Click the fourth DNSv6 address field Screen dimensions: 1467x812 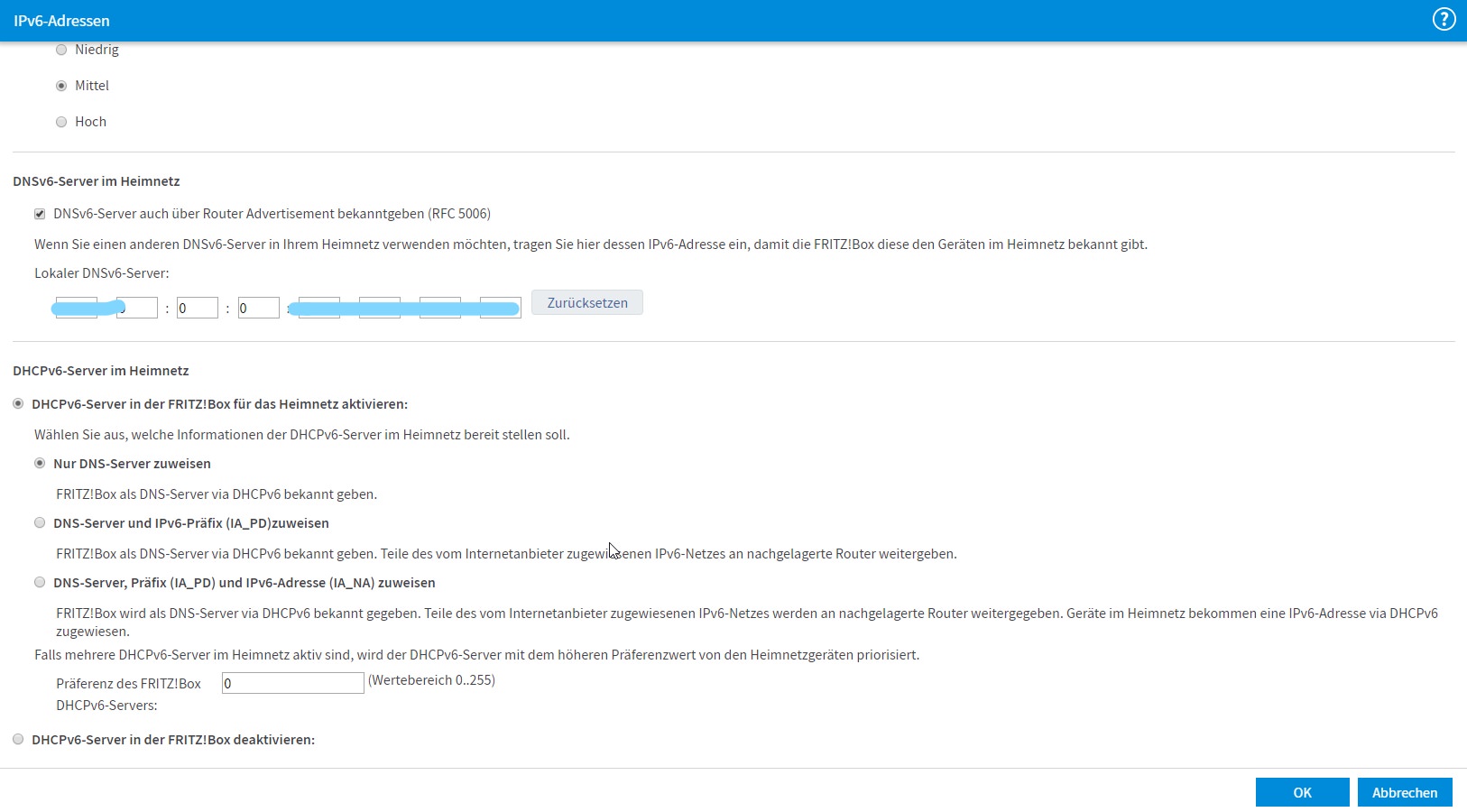coord(258,308)
